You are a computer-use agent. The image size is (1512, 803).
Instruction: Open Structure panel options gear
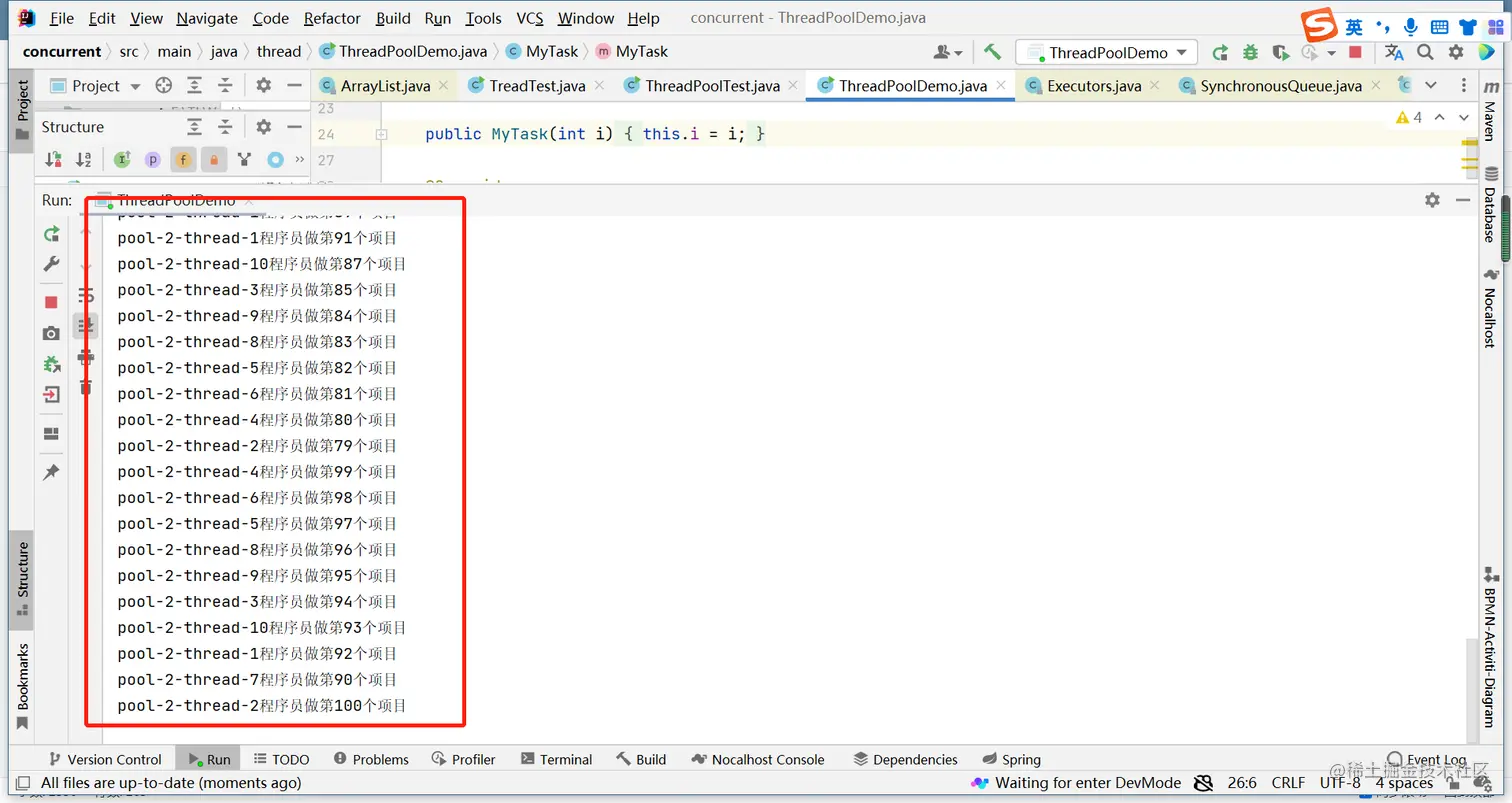pos(263,127)
